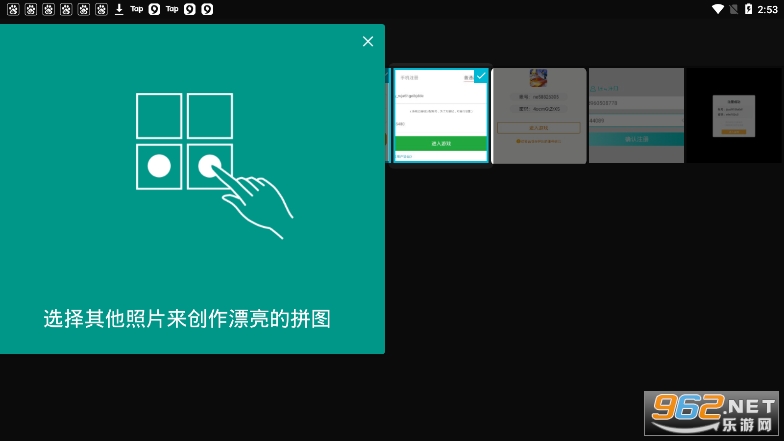Uncheck the selected photo checkmark
This screenshot has width=784, height=441.
(481, 76)
